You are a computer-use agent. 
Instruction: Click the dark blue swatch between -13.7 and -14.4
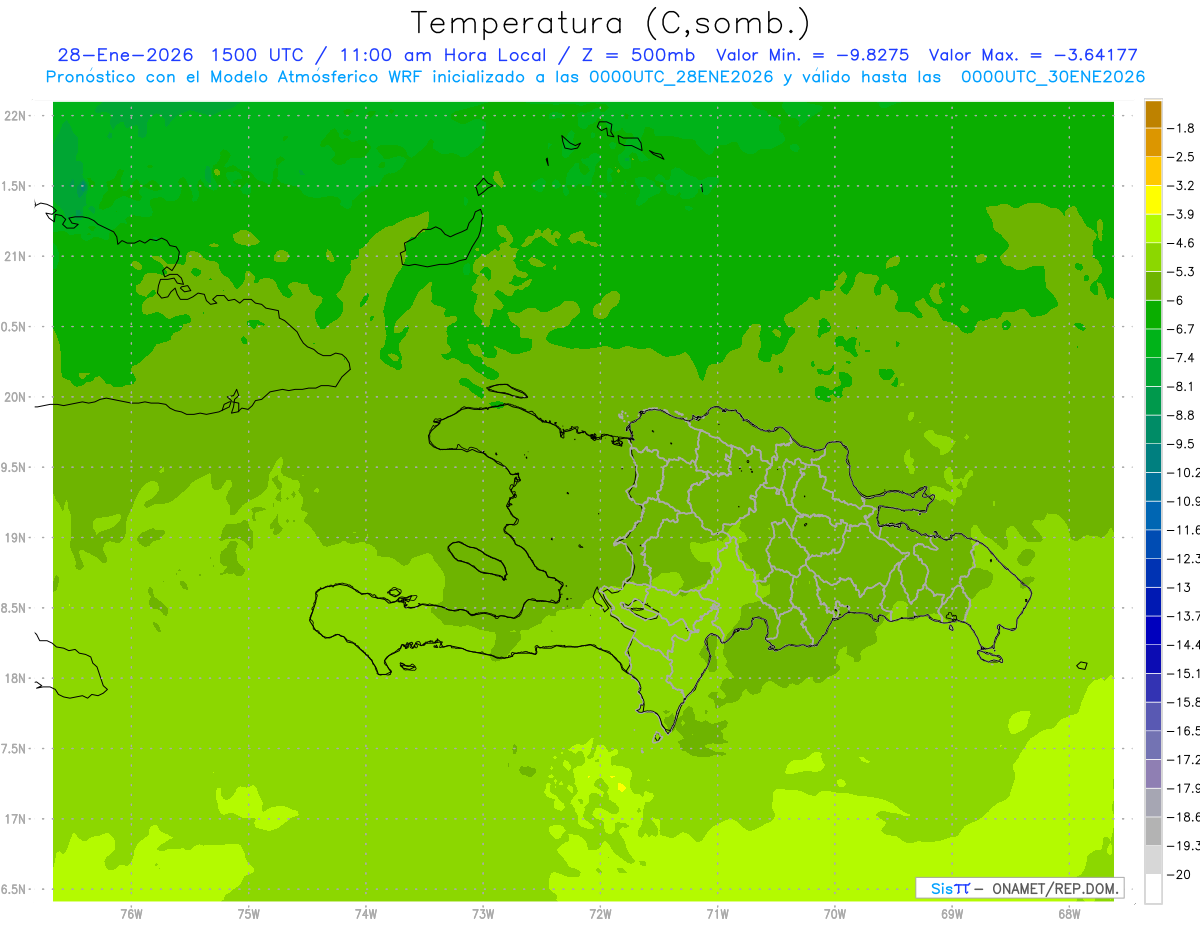point(1153,630)
